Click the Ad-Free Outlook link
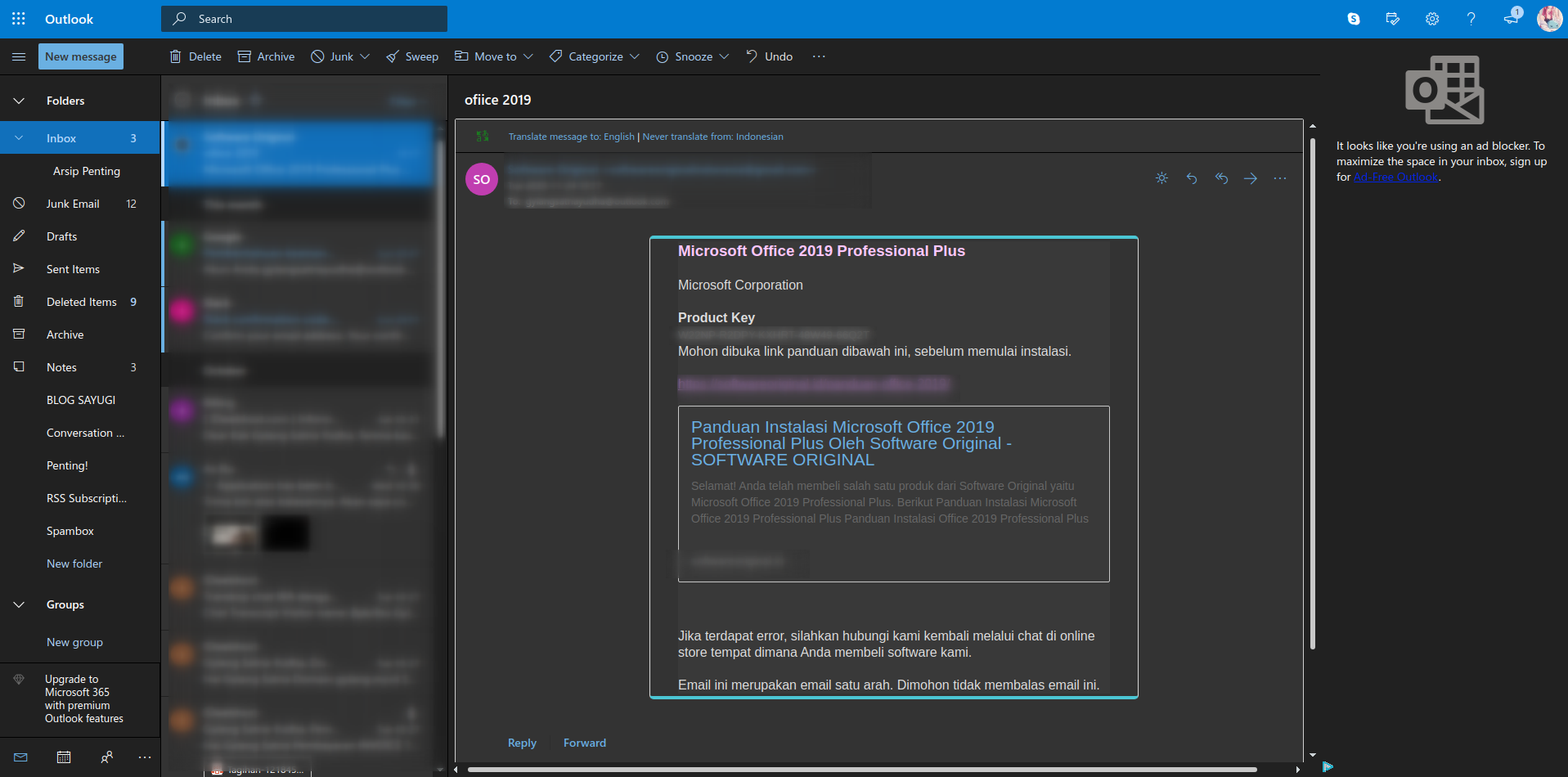The image size is (1568, 777). 1395,177
